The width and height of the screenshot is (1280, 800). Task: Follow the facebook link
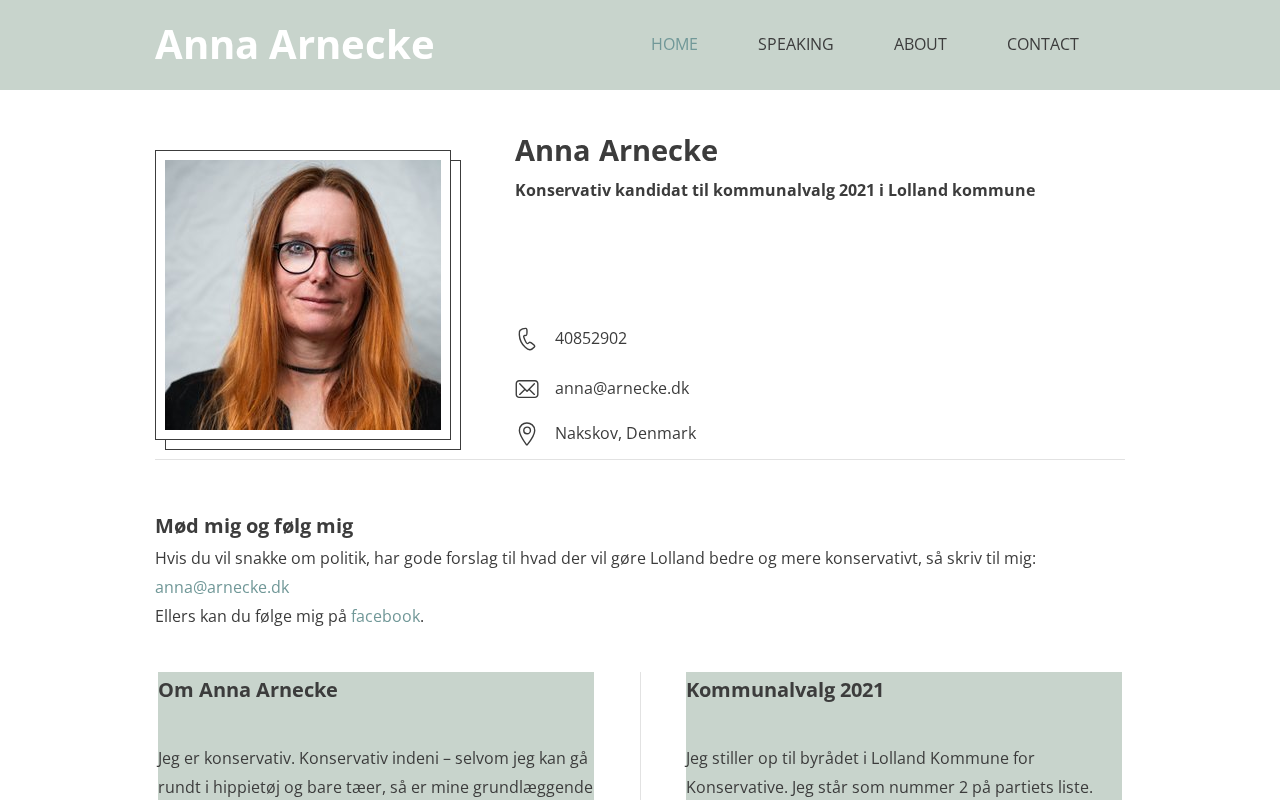385,616
